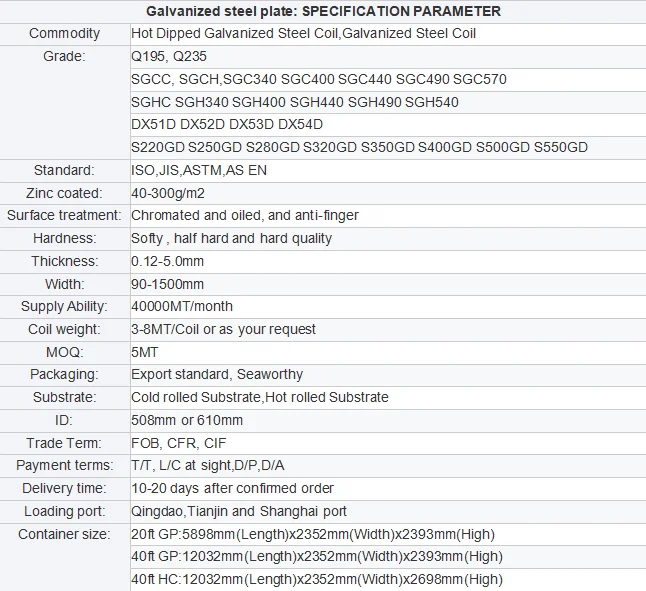Click the Commodity label cell
This screenshot has height=591, width=646.
pyautogui.click(x=65, y=34)
